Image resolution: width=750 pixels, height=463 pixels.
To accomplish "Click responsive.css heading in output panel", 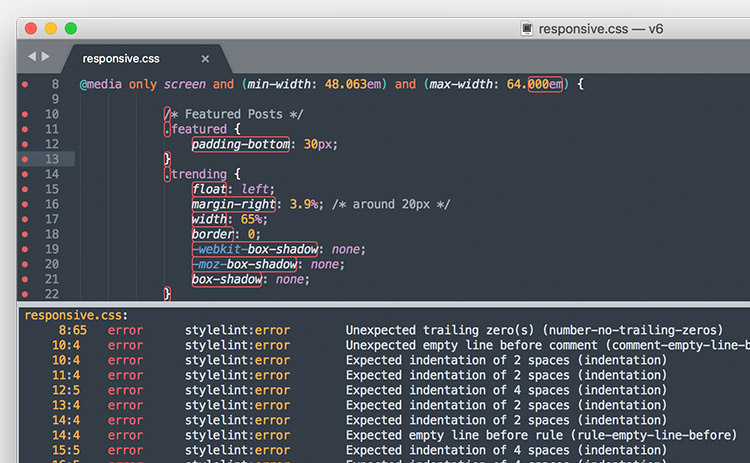I will (77, 315).
